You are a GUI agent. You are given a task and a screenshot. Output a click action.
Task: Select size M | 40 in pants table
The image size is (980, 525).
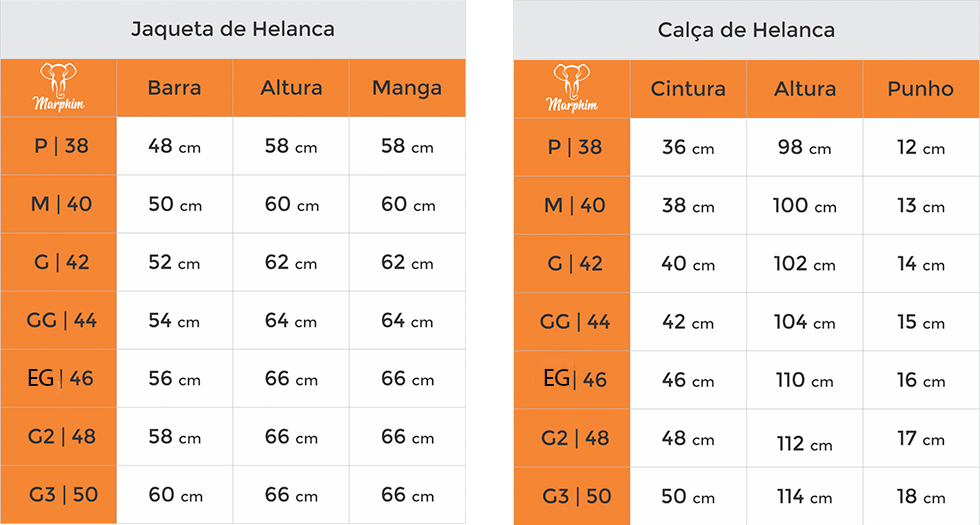(574, 205)
